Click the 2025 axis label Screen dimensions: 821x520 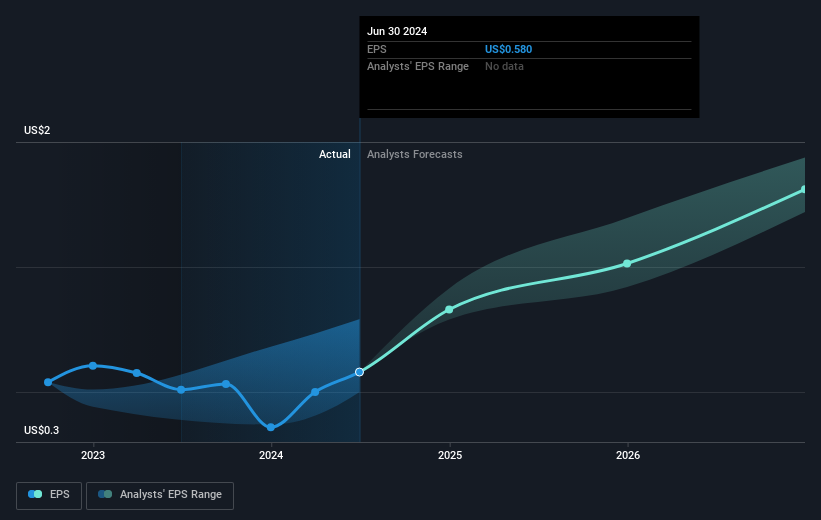tap(450, 455)
